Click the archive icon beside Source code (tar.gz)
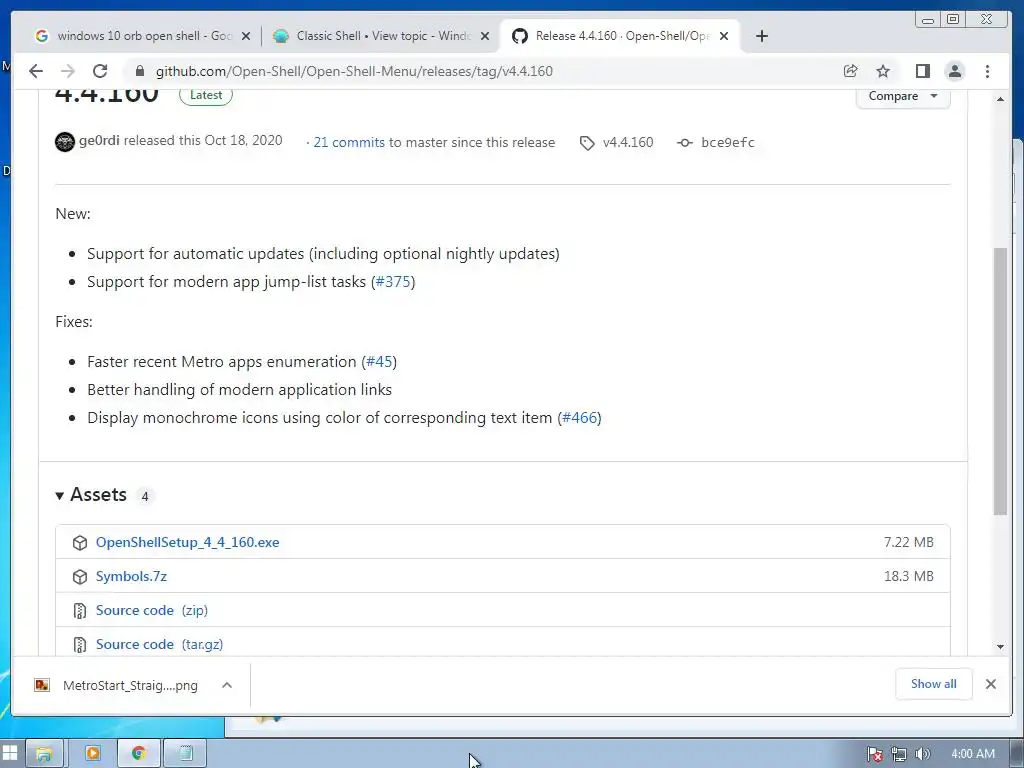This screenshot has height=768, width=1024. 80,645
